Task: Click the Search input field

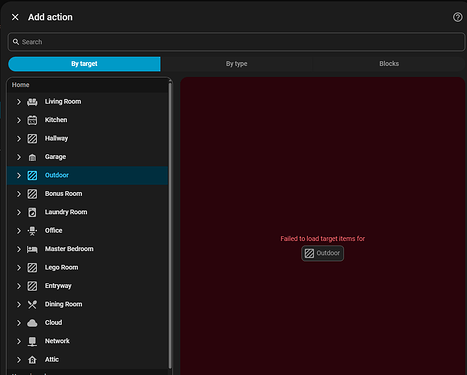Action: point(236,42)
